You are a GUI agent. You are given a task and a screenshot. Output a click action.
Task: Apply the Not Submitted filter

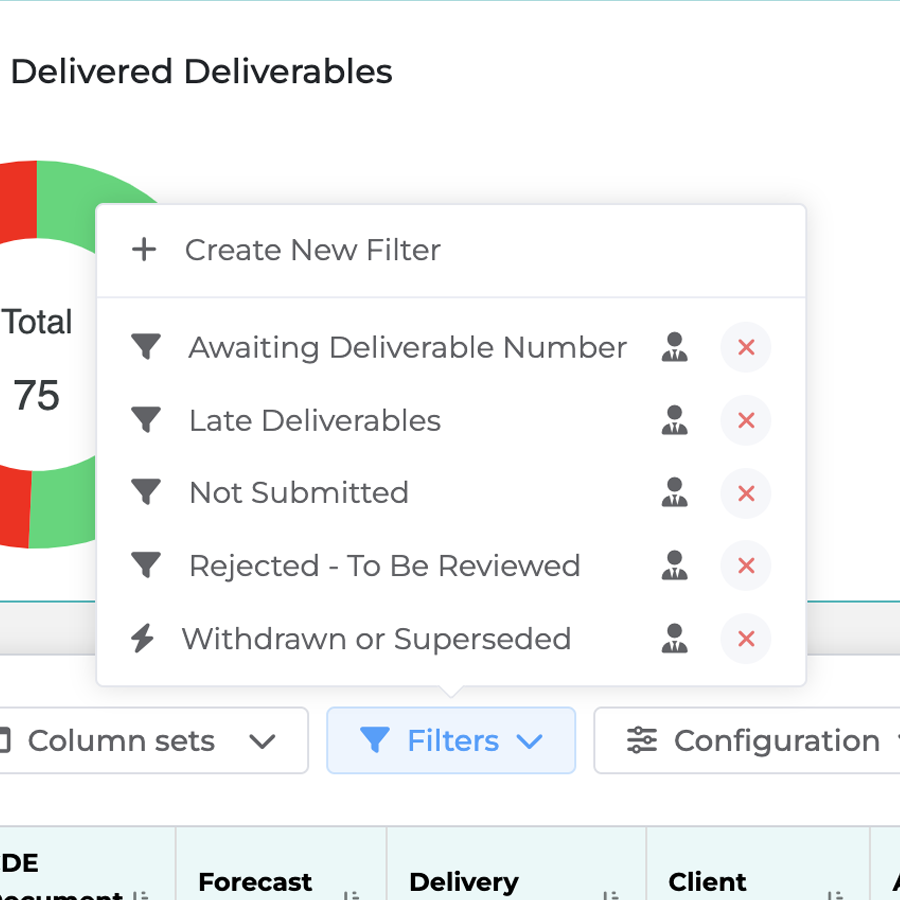pos(298,493)
